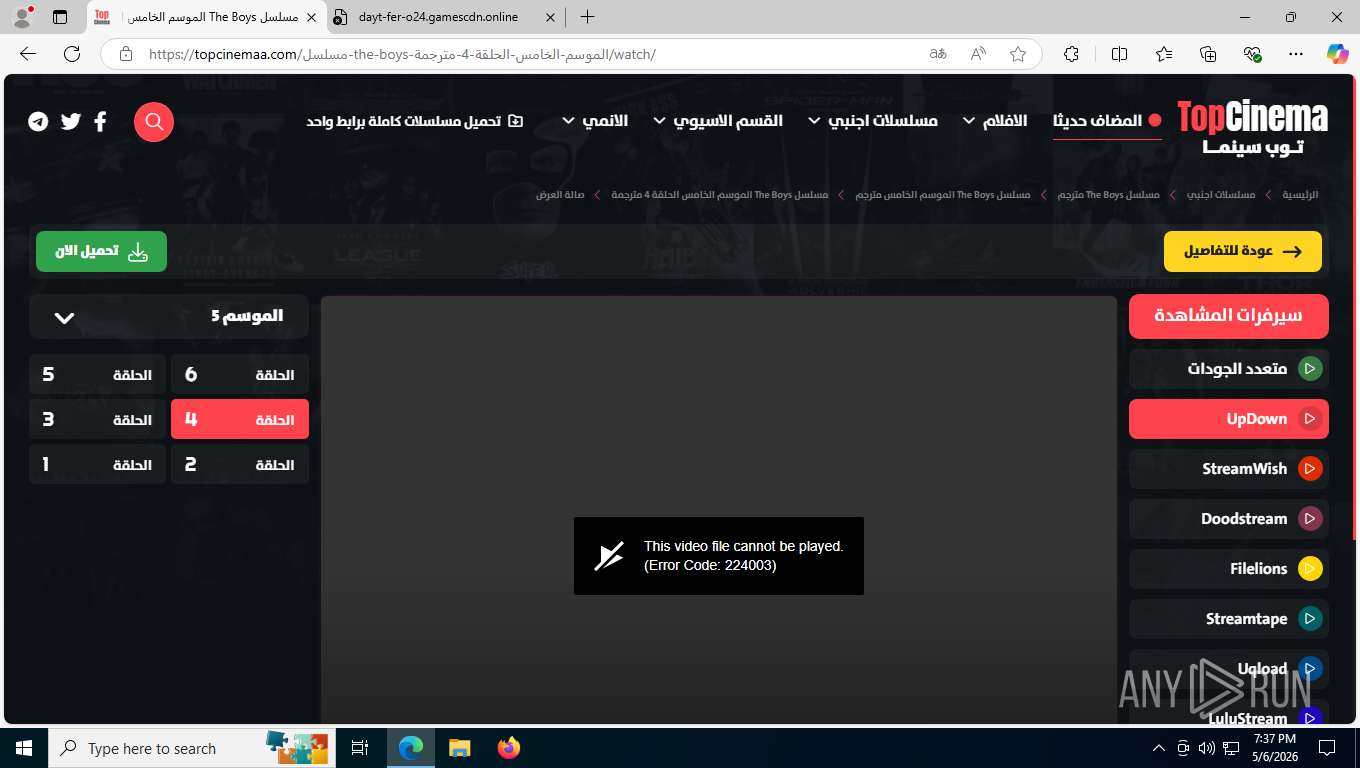The image size is (1360, 768).
Task: Select the UpDown server
Action: click(1229, 419)
